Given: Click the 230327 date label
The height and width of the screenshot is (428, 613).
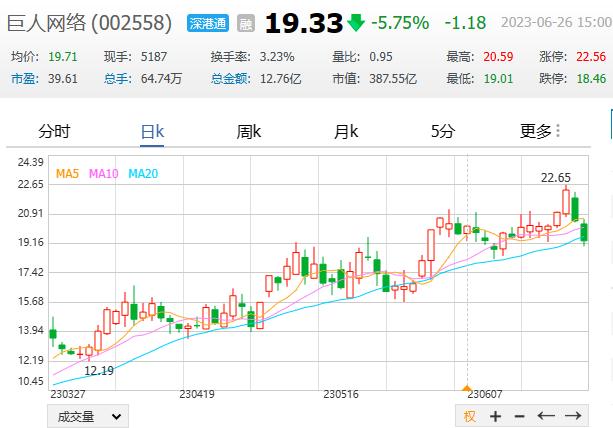Looking at the screenshot, I should (x=68, y=394).
